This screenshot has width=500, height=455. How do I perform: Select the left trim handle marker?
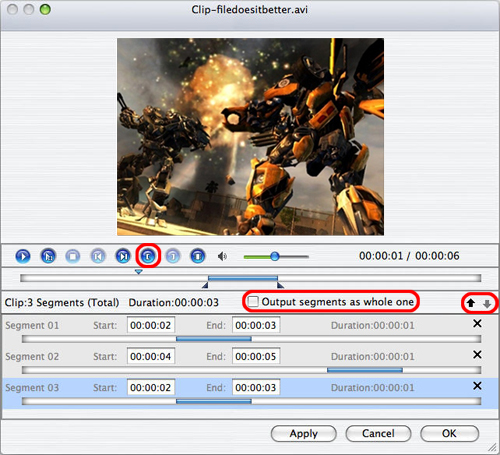pyautogui.click(x=205, y=285)
